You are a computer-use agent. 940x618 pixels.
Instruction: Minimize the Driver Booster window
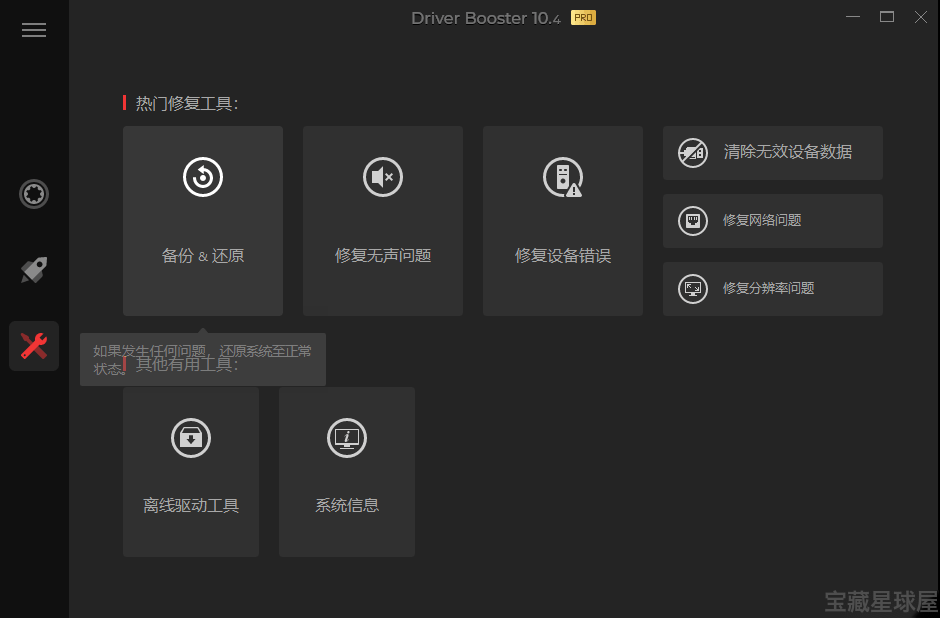[x=852, y=17]
